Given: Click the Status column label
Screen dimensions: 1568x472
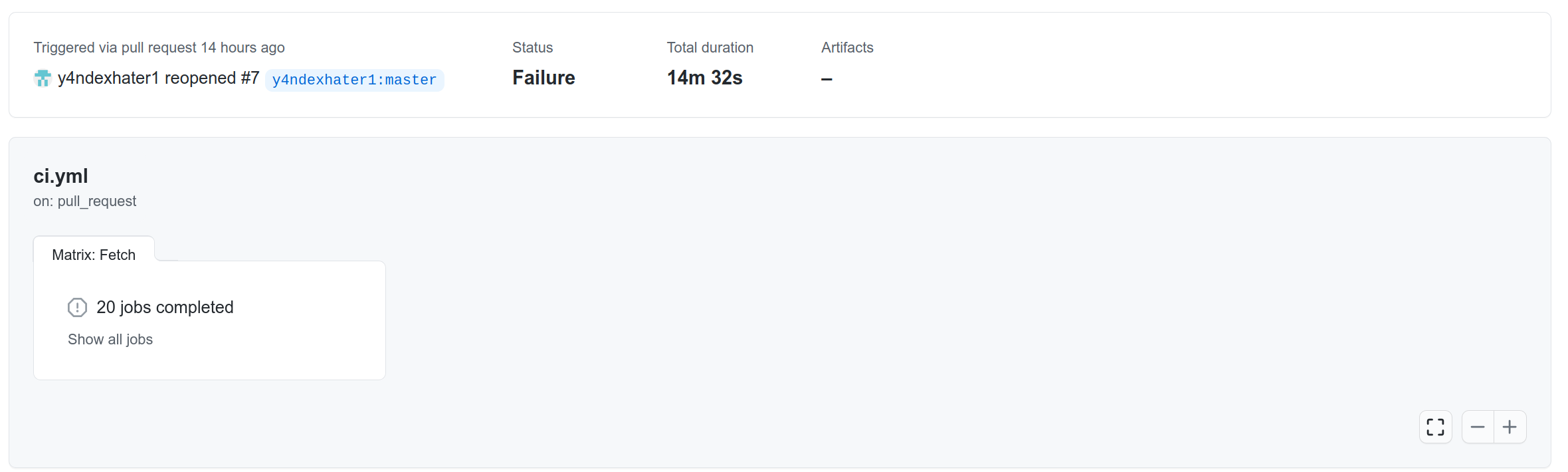Looking at the screenshot, I should pos(532,47).
